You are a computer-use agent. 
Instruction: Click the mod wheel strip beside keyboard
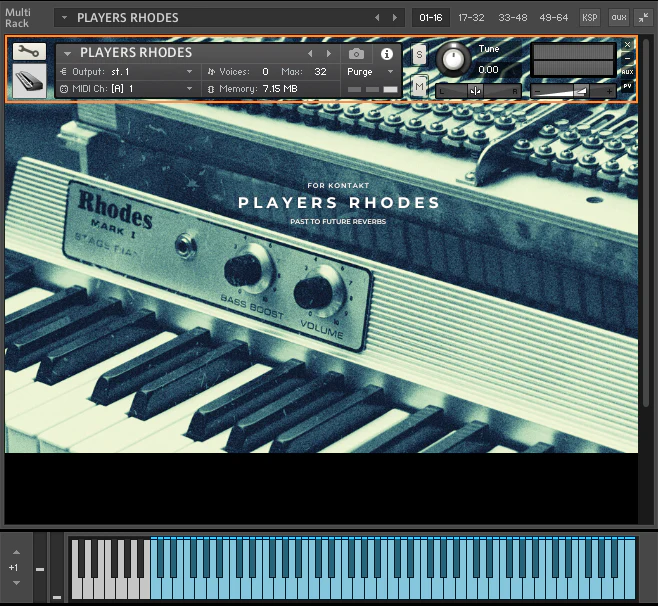tap(57, 567)
